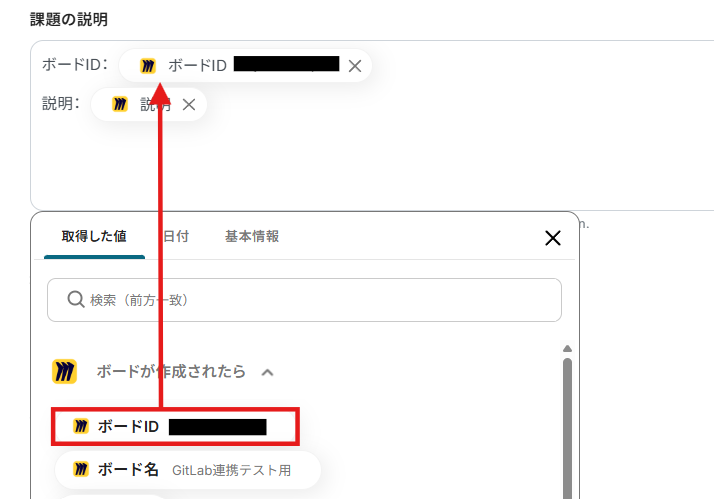Screen dimensions: 714x499
Task: Collapse the ボードが作成されたら section
Action: coord(267,372)
